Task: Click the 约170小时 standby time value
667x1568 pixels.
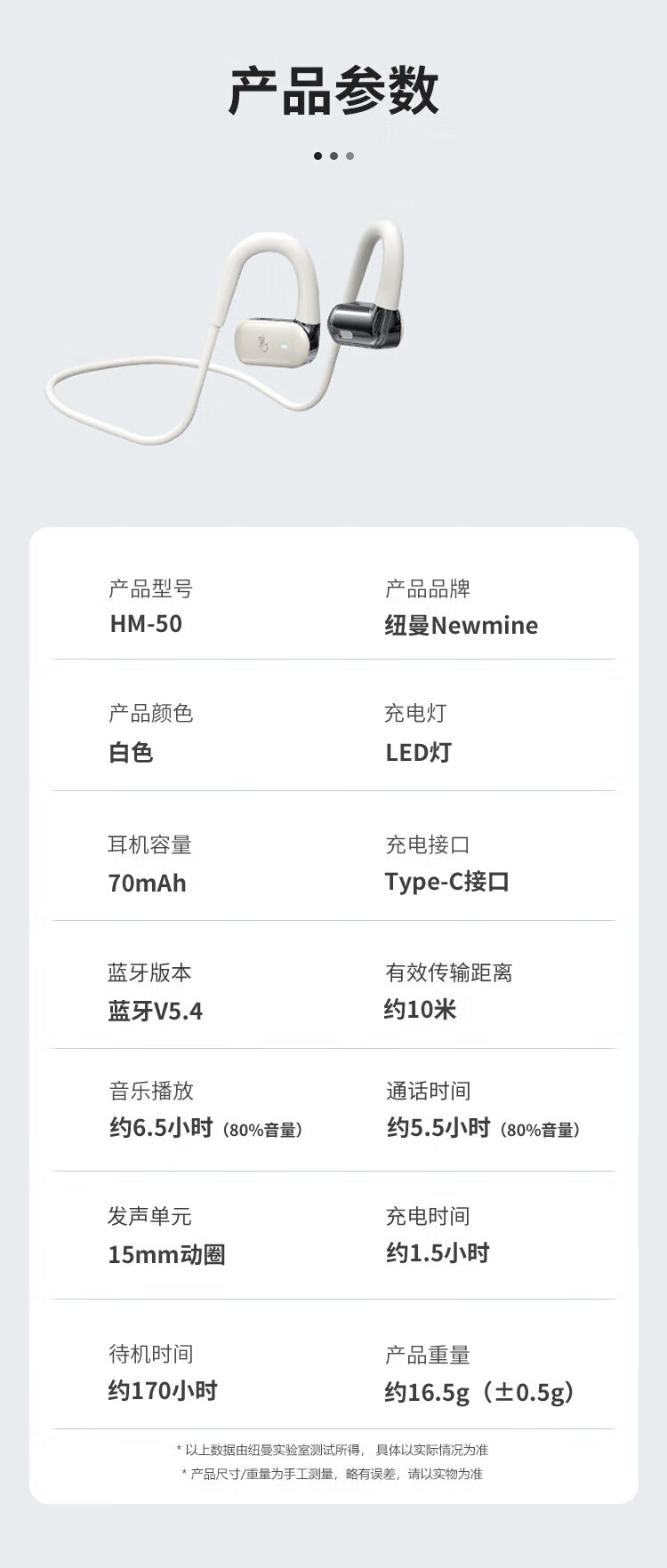Action: tap(163, 1391)
